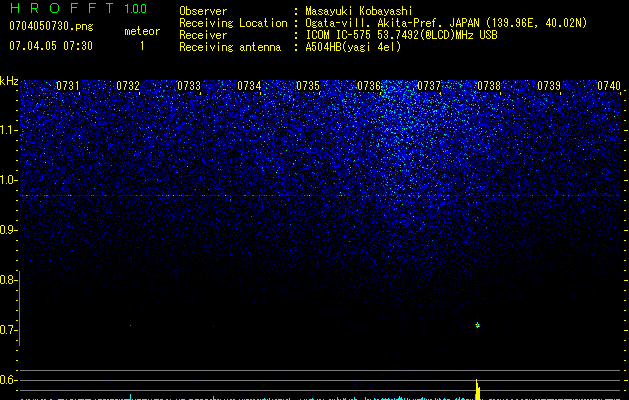
Task: Click receiver value ICOM IC-575 53.7492 MHz
Action: coord(401,35)
